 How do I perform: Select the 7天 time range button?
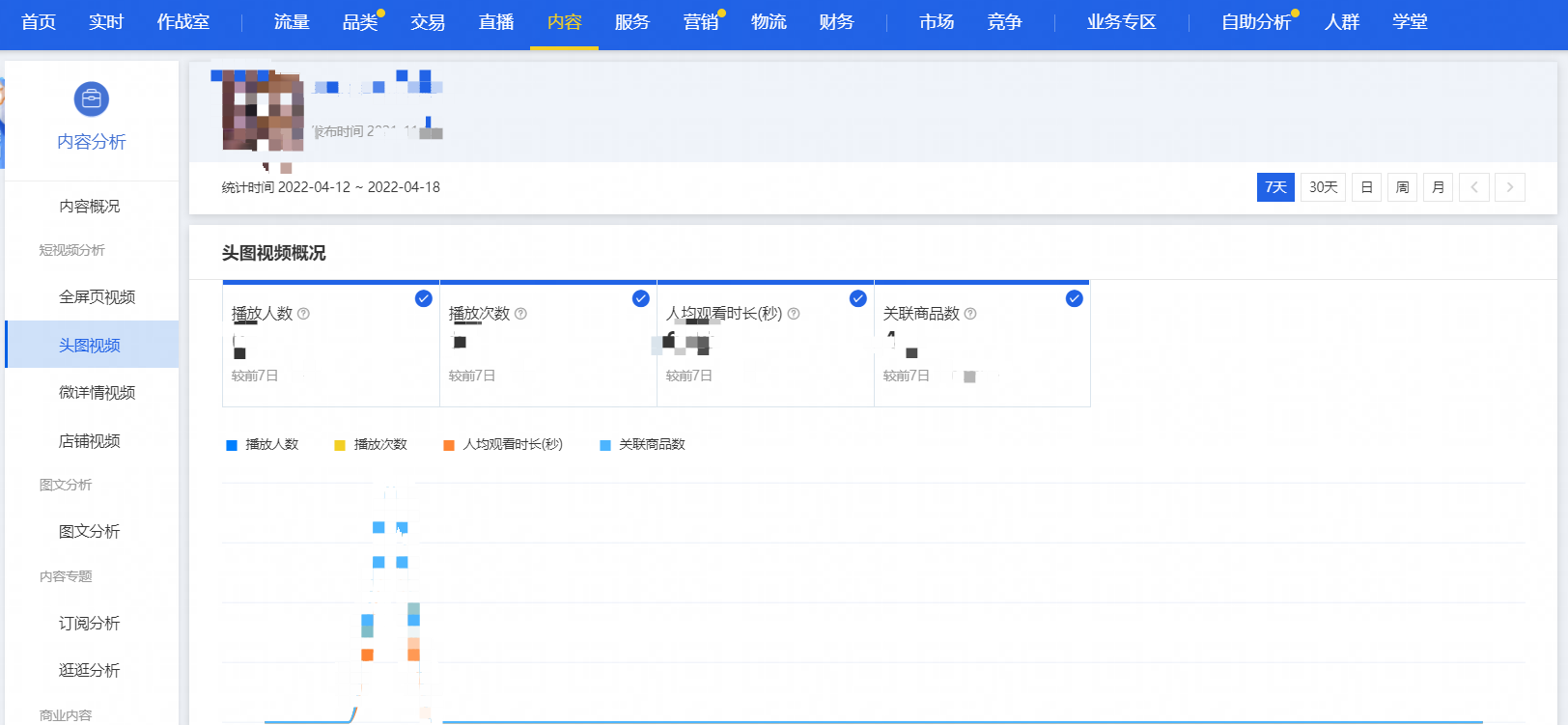(x=1275, y=187)
